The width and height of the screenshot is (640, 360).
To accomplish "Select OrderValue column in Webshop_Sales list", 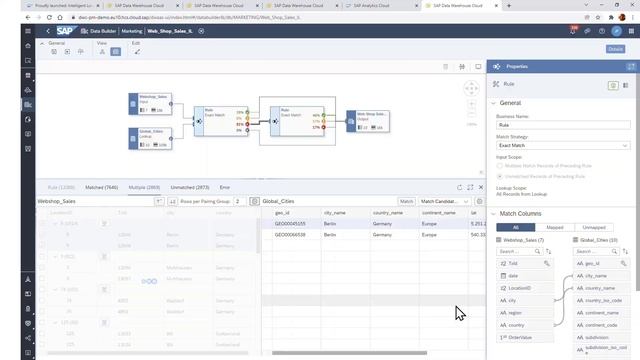I will pos(525,338).
